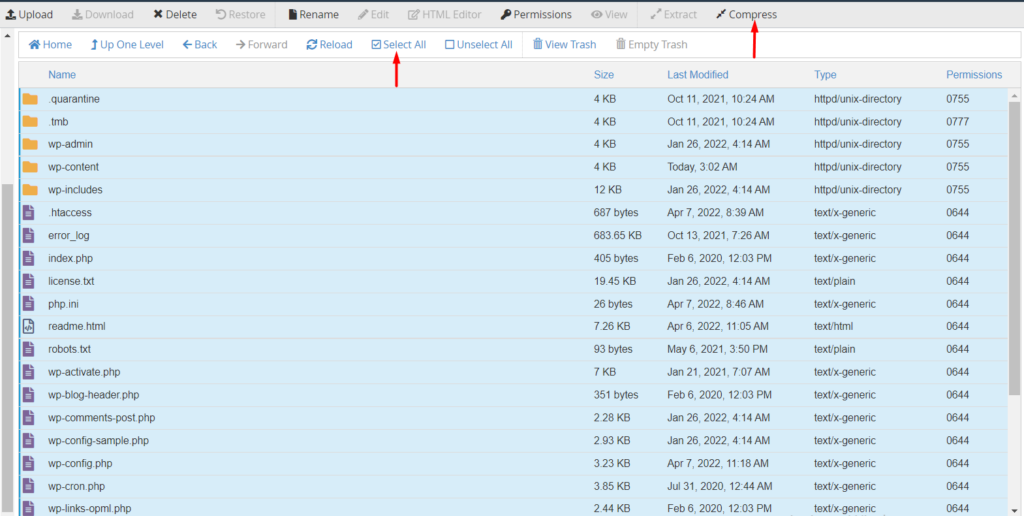Click 'Today, 3:02 AM' modified date

point(702,167)
